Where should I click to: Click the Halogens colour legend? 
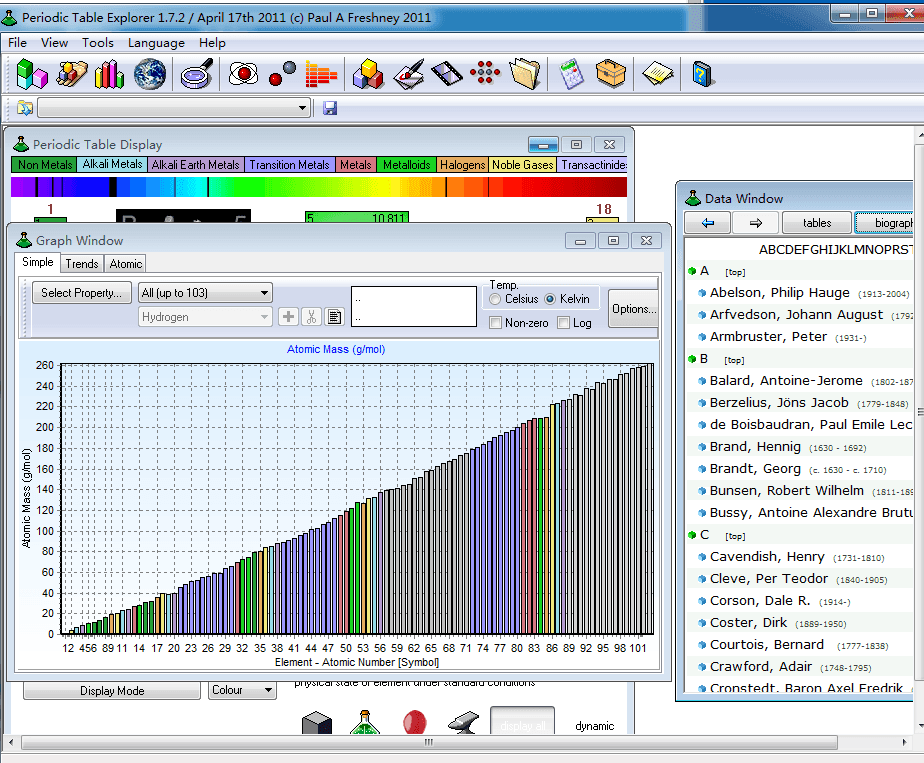(x=462, y=165)
